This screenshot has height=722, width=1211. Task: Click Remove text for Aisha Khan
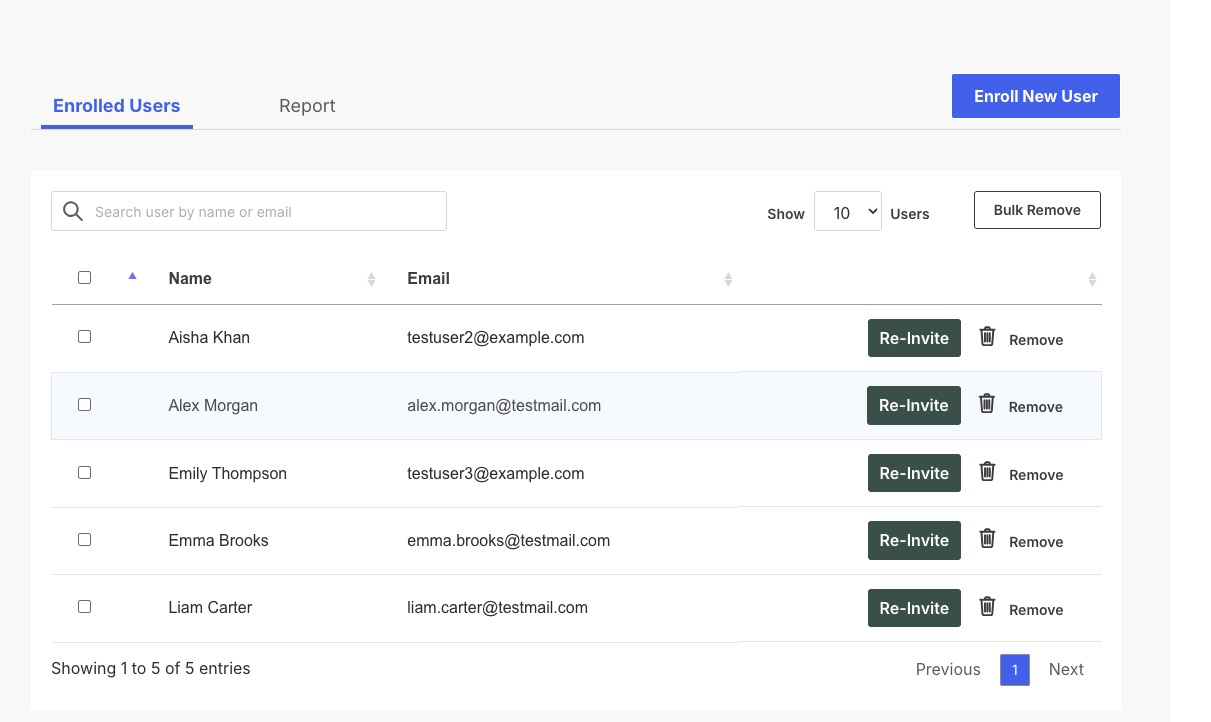1036,340
